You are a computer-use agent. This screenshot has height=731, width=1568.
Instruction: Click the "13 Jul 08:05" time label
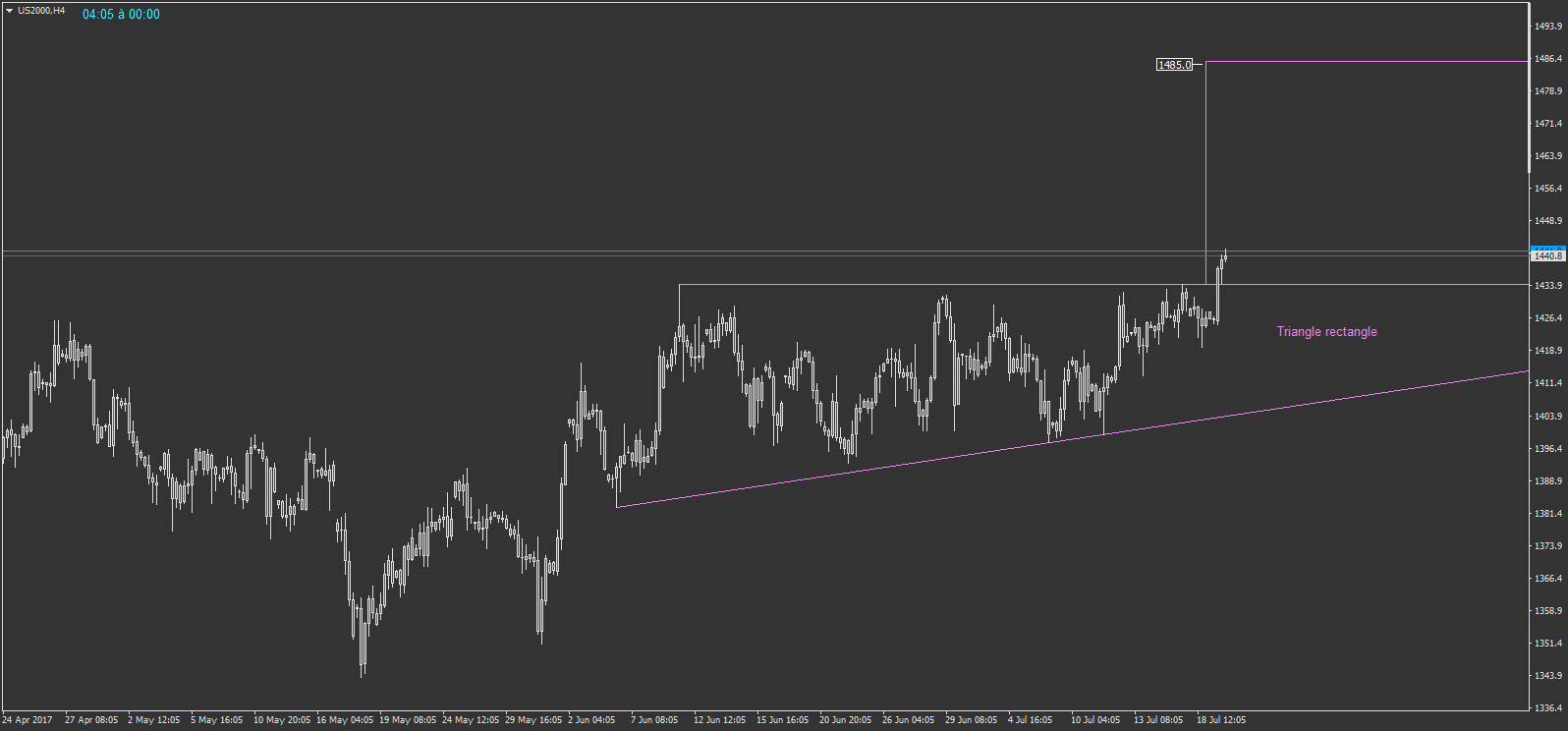[x=1158, y=720]
